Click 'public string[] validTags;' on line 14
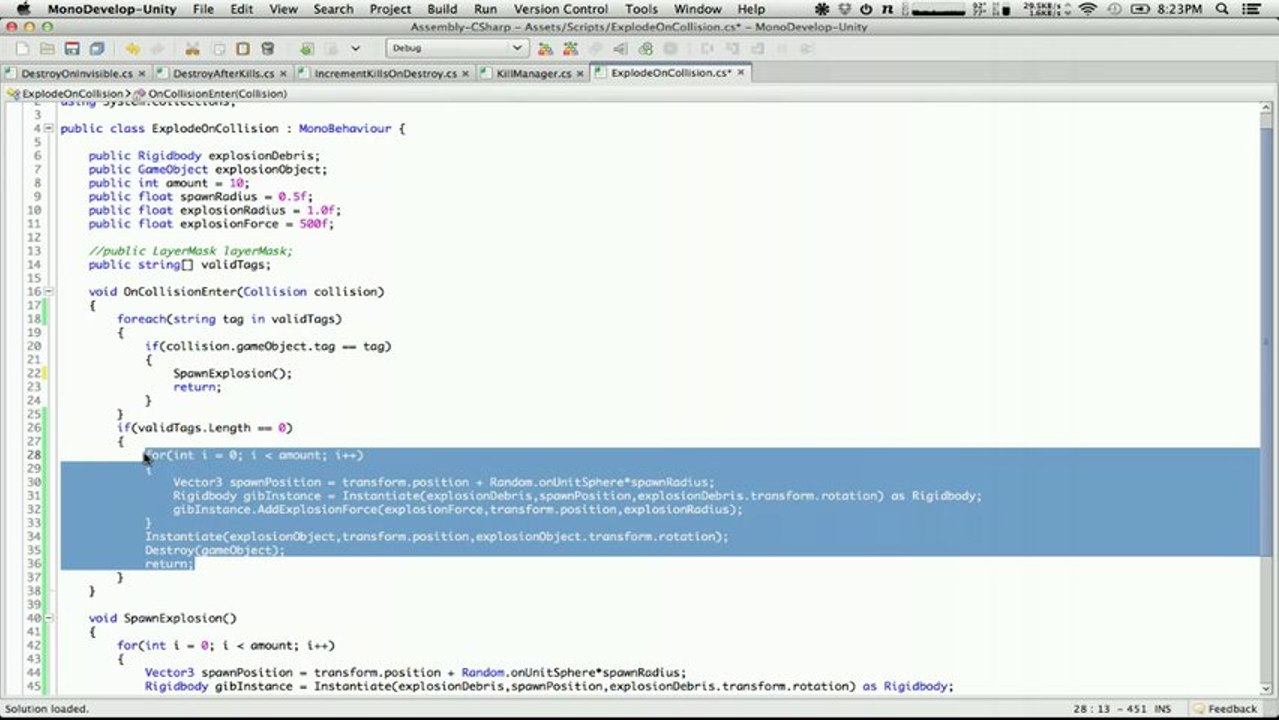This screenshot has width=1279, height=720. tap(179, 265)
